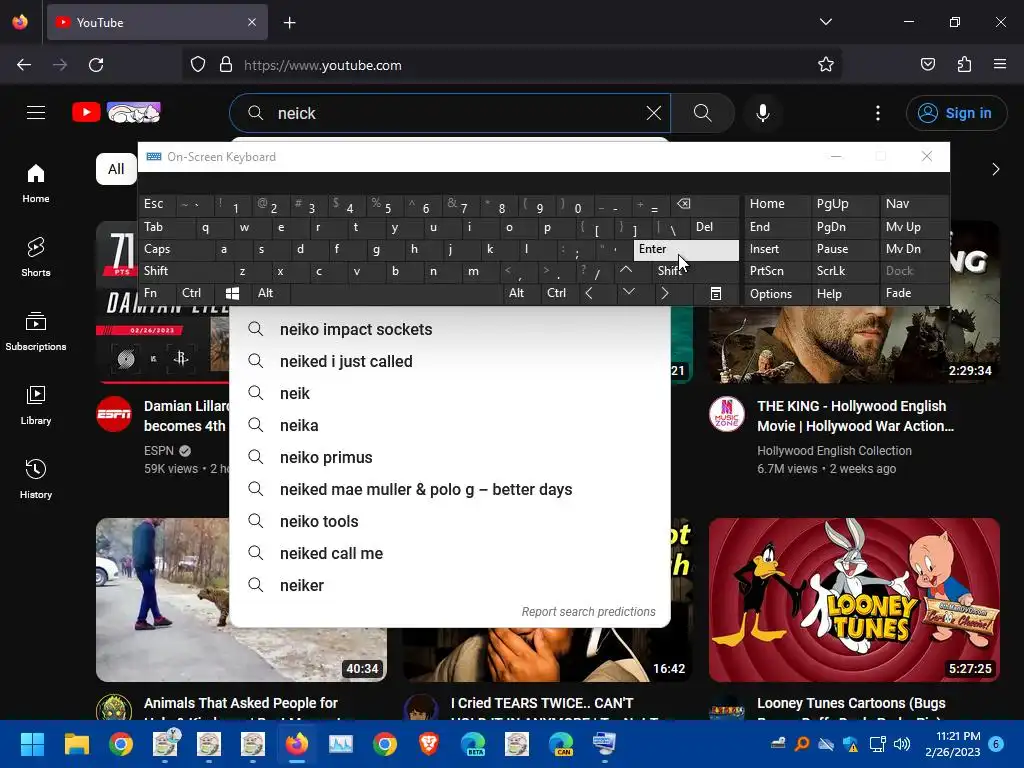The width and height of the screenshot is (1024, 768).
Task: Open Animals That Asked People thumbnail
Action: pos(241,600)
